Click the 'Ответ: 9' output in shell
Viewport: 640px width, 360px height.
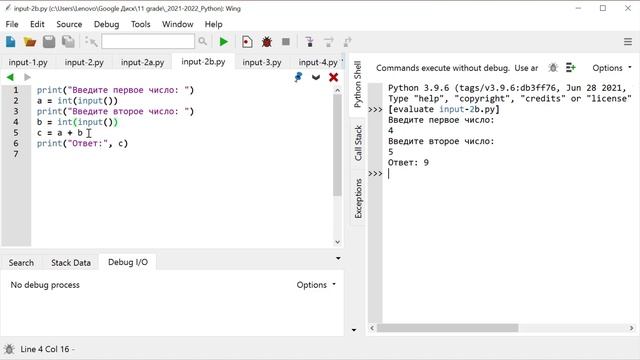408,162
